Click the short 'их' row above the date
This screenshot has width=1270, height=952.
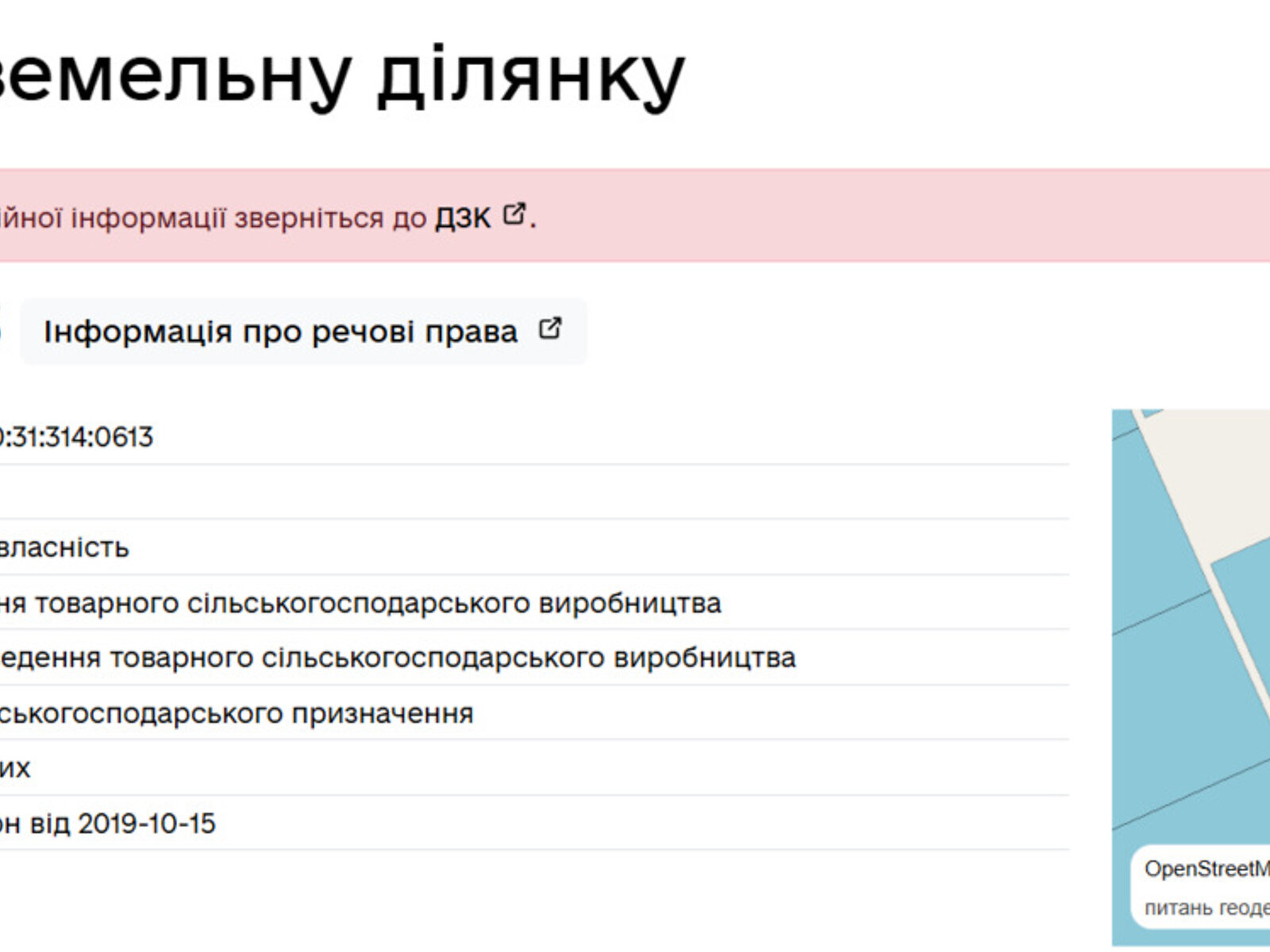(14, 768)
